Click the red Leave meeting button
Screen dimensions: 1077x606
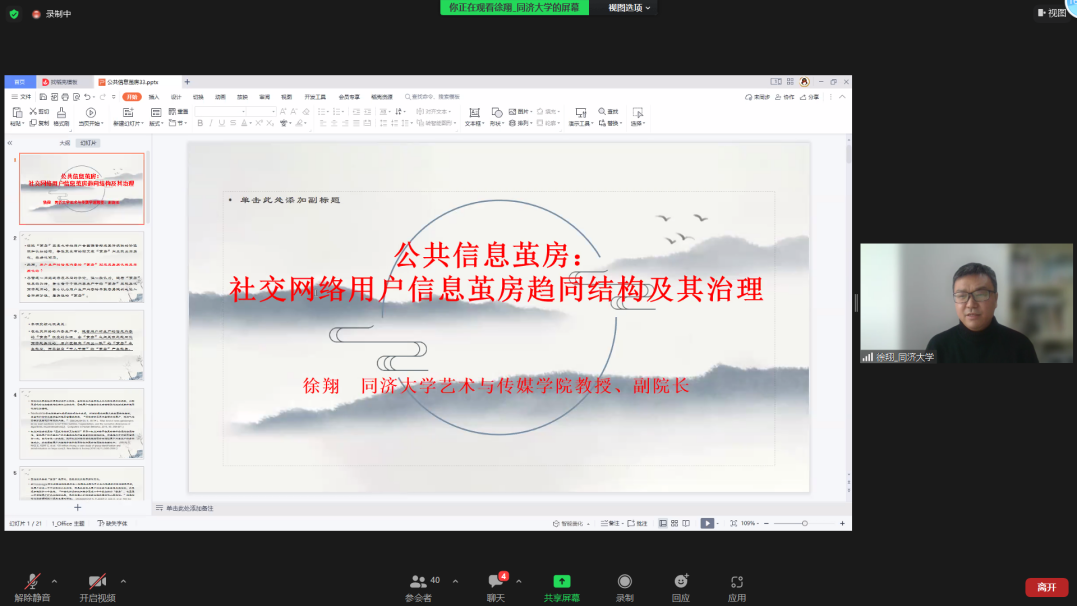pos(1047,587)
